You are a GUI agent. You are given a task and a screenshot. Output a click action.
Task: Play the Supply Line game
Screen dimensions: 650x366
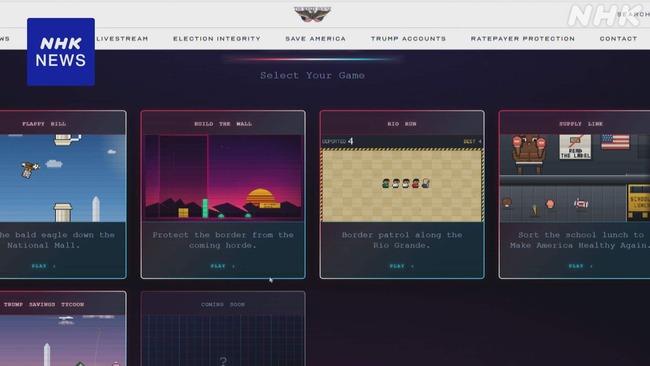(580, 266)
